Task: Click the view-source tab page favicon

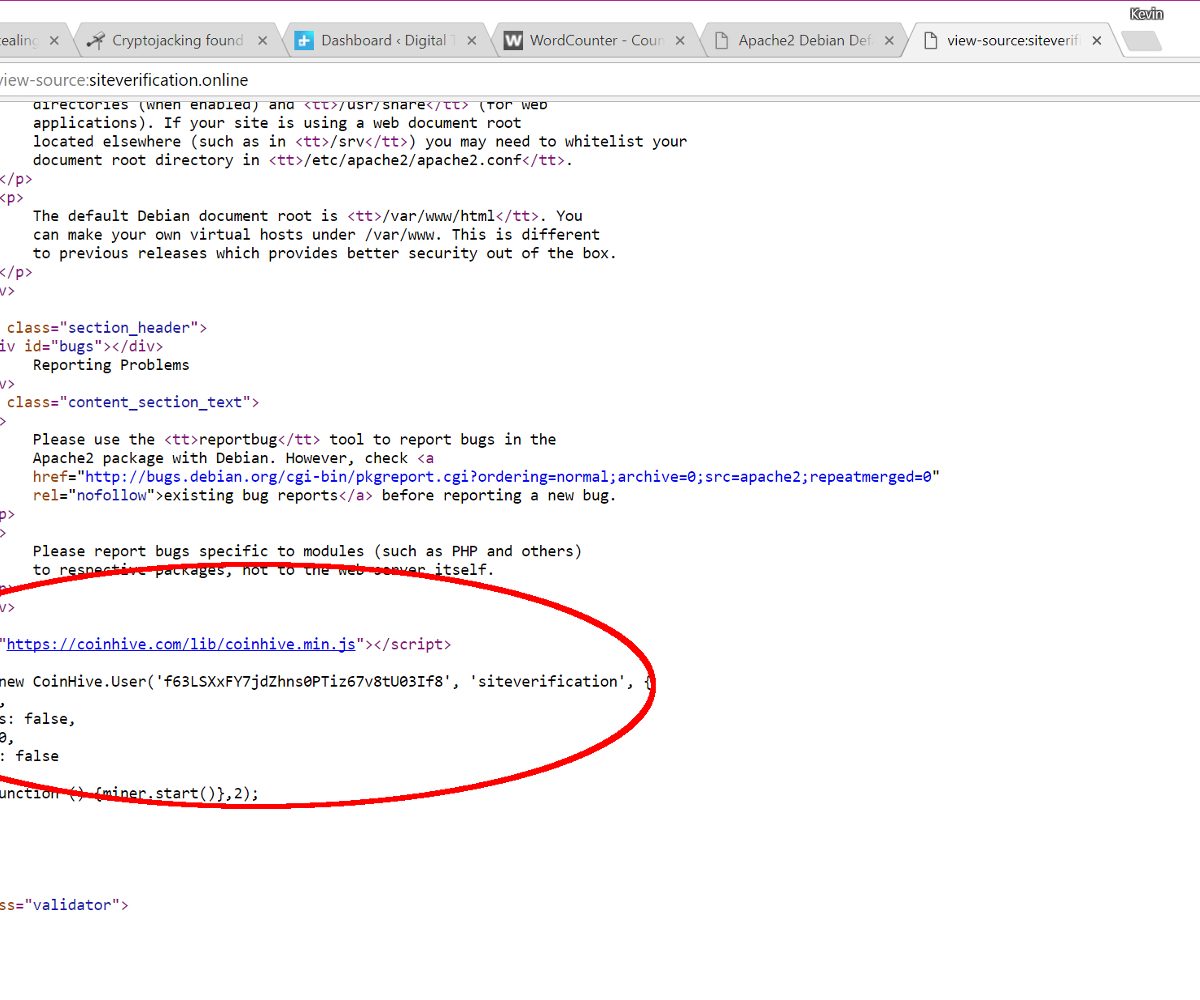Action: 931,41
